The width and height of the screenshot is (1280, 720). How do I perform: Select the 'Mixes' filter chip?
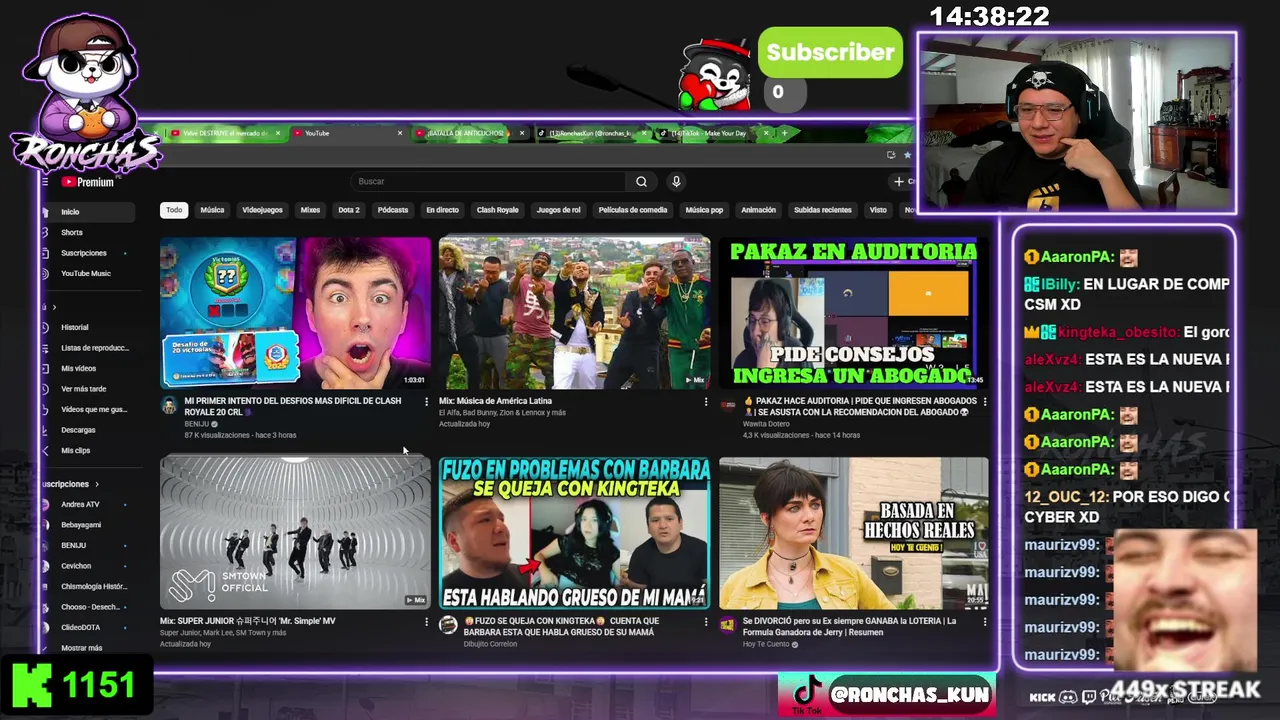(x=310, y=210)
